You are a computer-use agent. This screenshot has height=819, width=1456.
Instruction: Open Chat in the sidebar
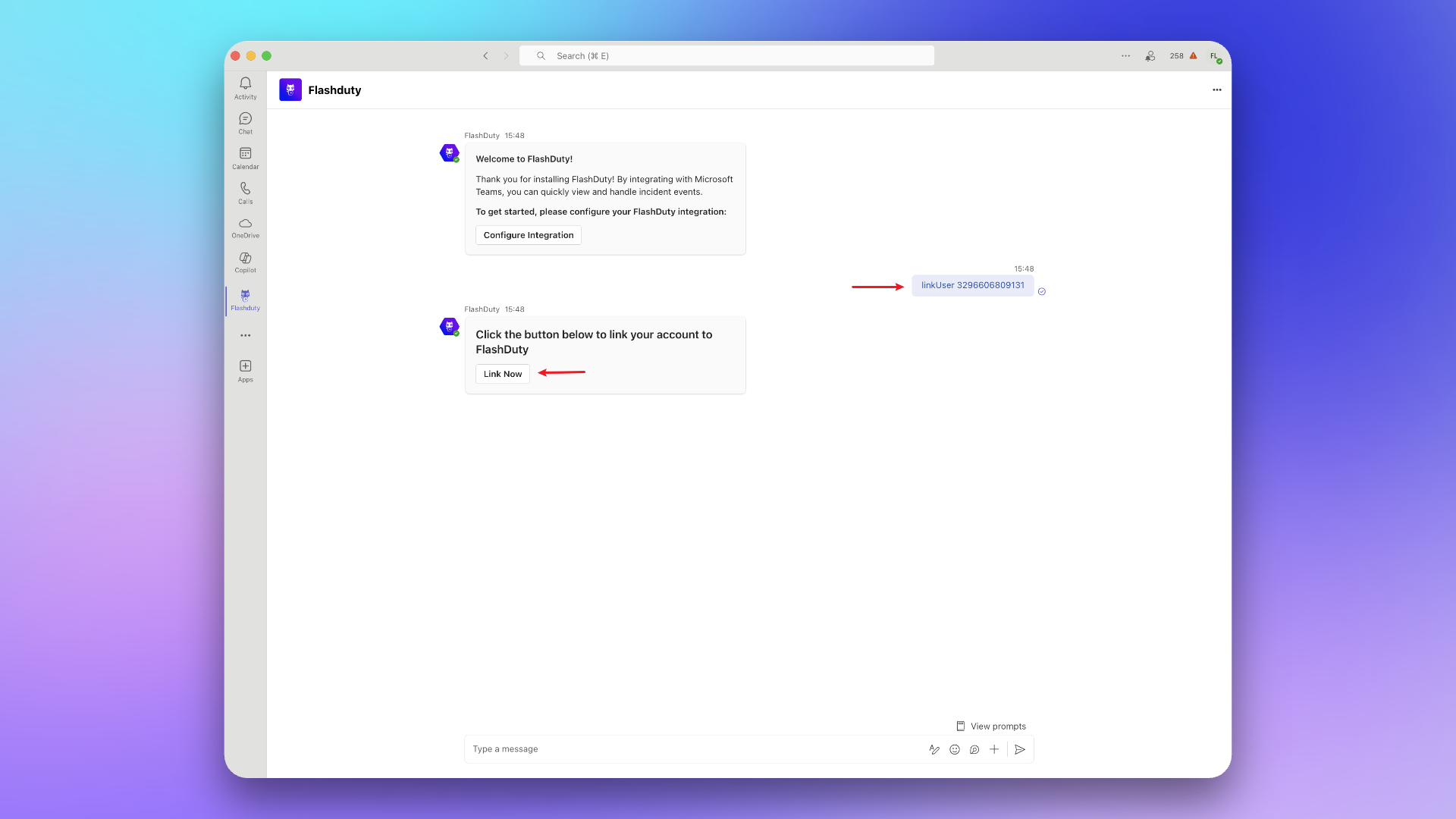pyautogui.click(x=245, y=123)
